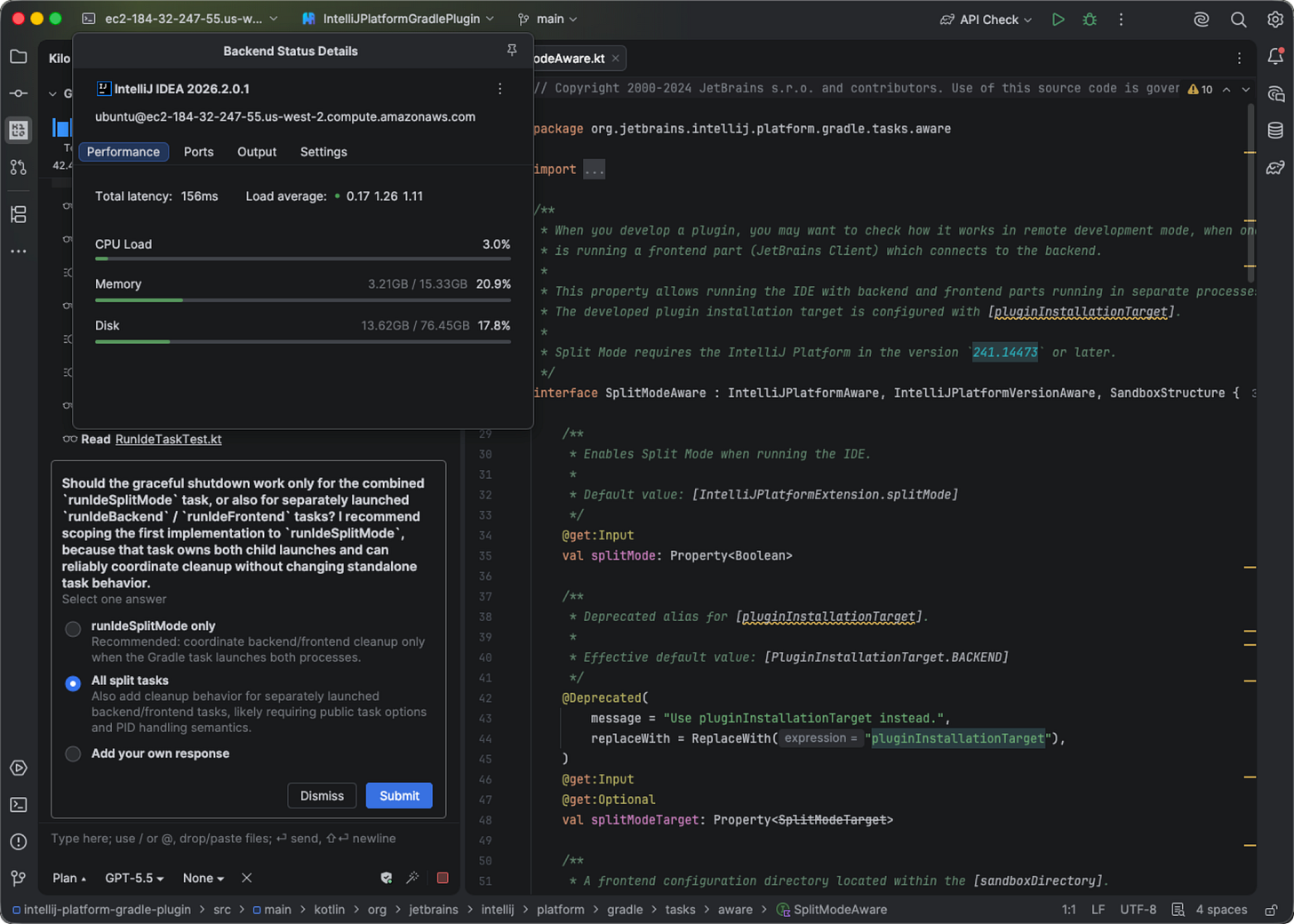Screen dimensions: 1294x924
Task: Open the Pull Requests tool window
Action: 18,167
